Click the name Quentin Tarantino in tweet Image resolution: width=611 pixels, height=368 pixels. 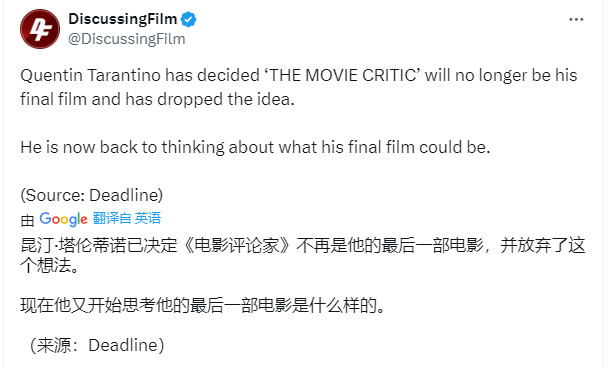pyautogui.click(x=90, y=75)
